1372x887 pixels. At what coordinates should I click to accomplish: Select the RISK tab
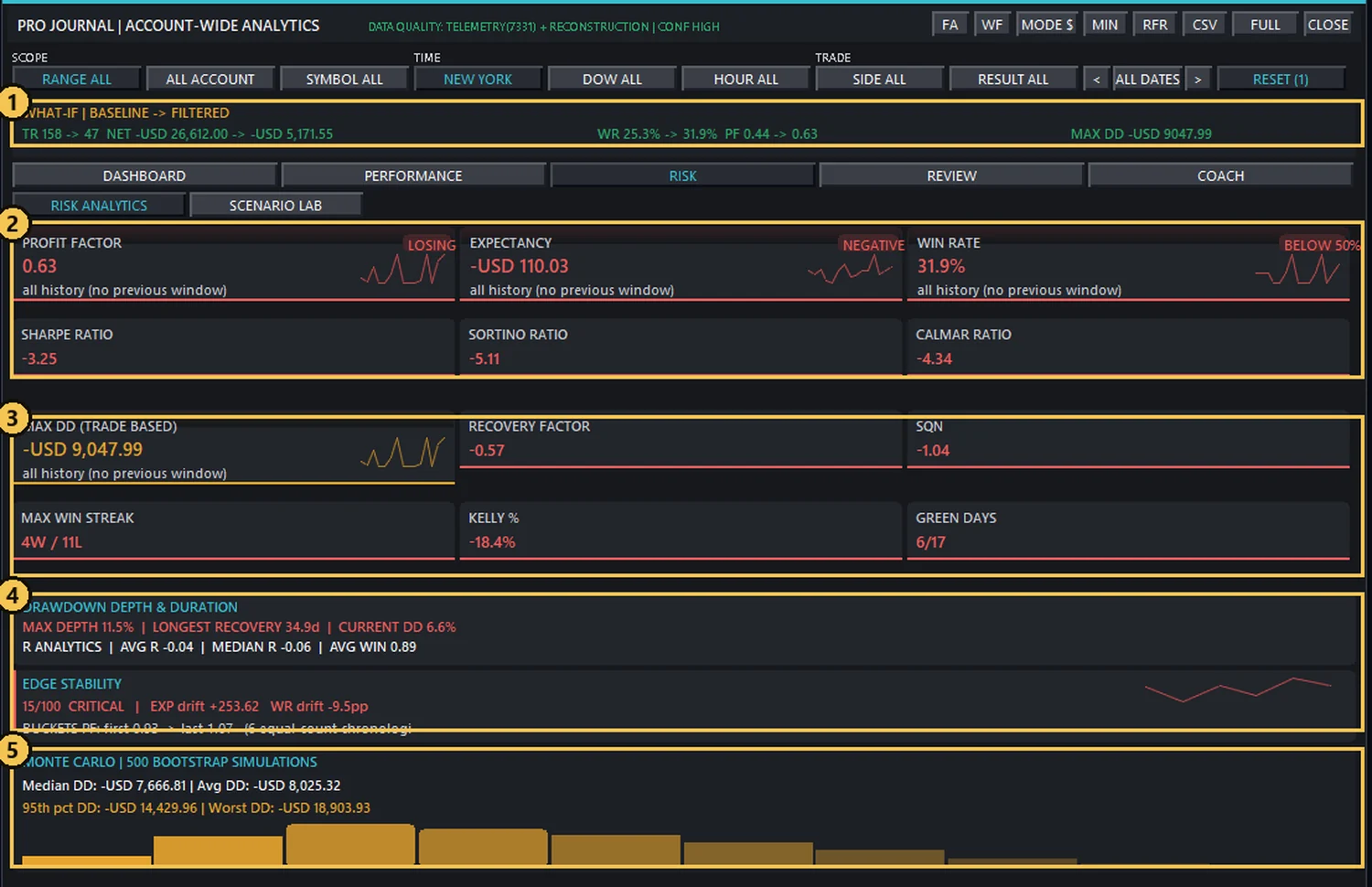pos(682,176)
